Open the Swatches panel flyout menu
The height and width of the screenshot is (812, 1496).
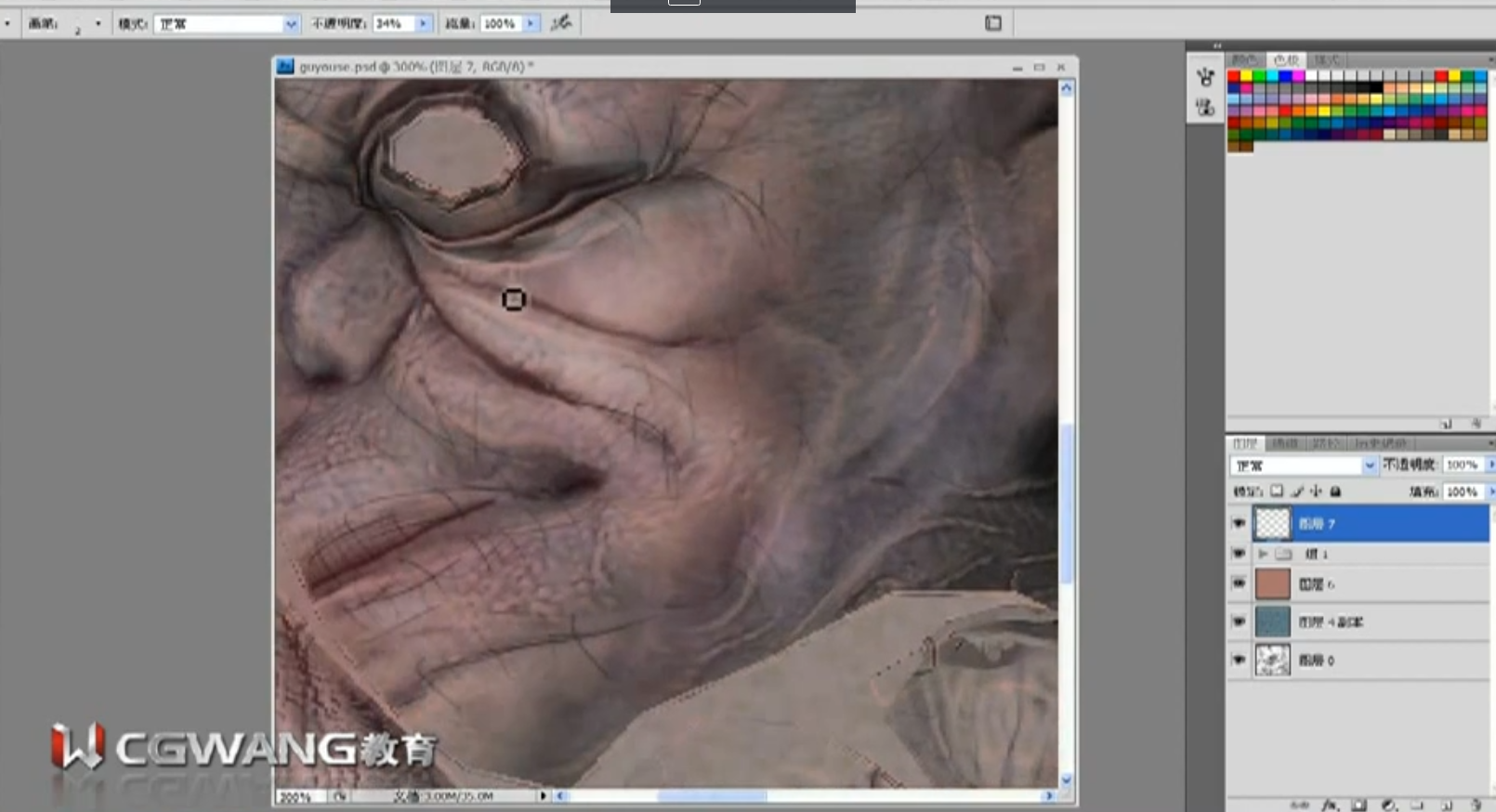coord(1489,59)
